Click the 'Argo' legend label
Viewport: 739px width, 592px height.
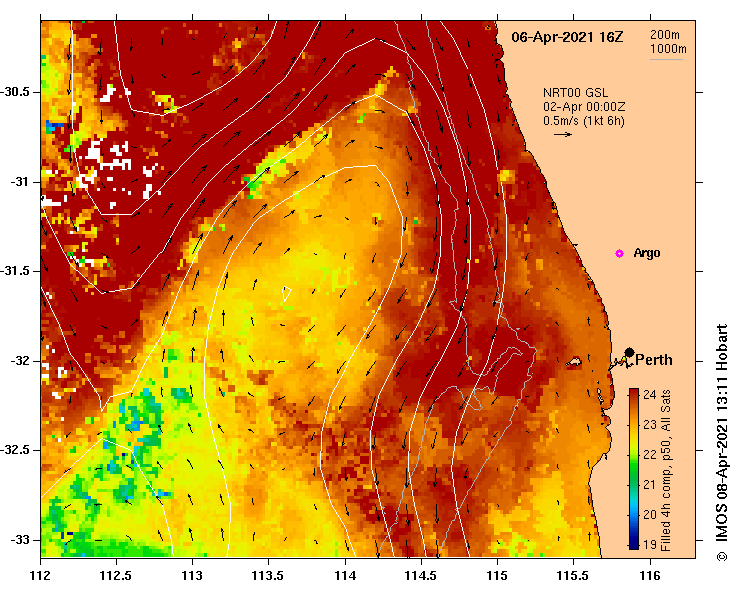click(647, 253)
